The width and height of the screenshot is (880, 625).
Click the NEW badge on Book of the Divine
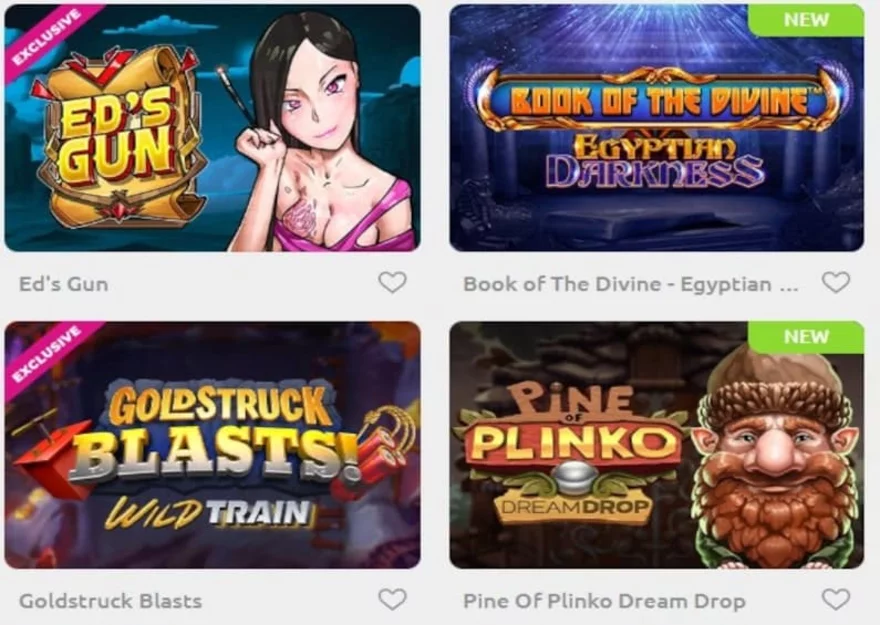[806, 20]
